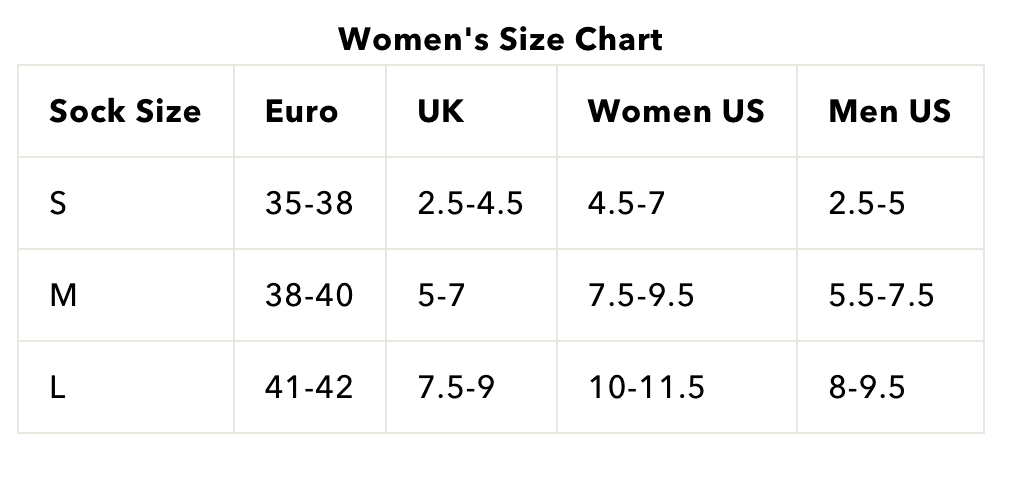Select the Women US column header
Image resolution: width=1026 pixels, height=480 pixels.
point(676,111)
